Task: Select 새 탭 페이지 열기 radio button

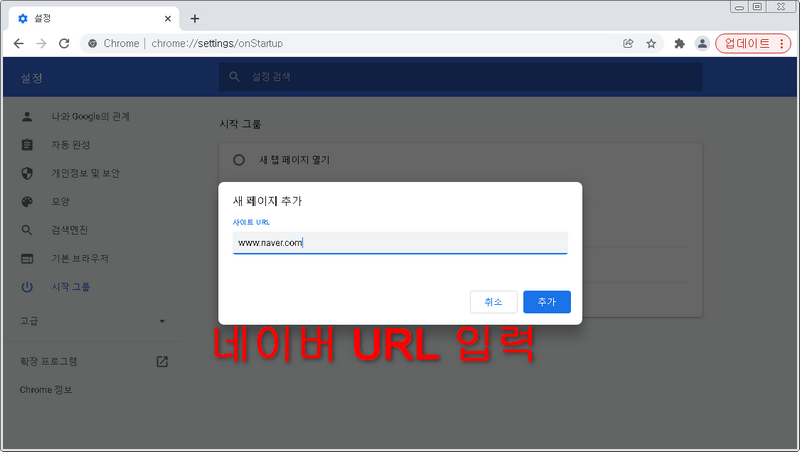Action: click(x=239, y=160)
